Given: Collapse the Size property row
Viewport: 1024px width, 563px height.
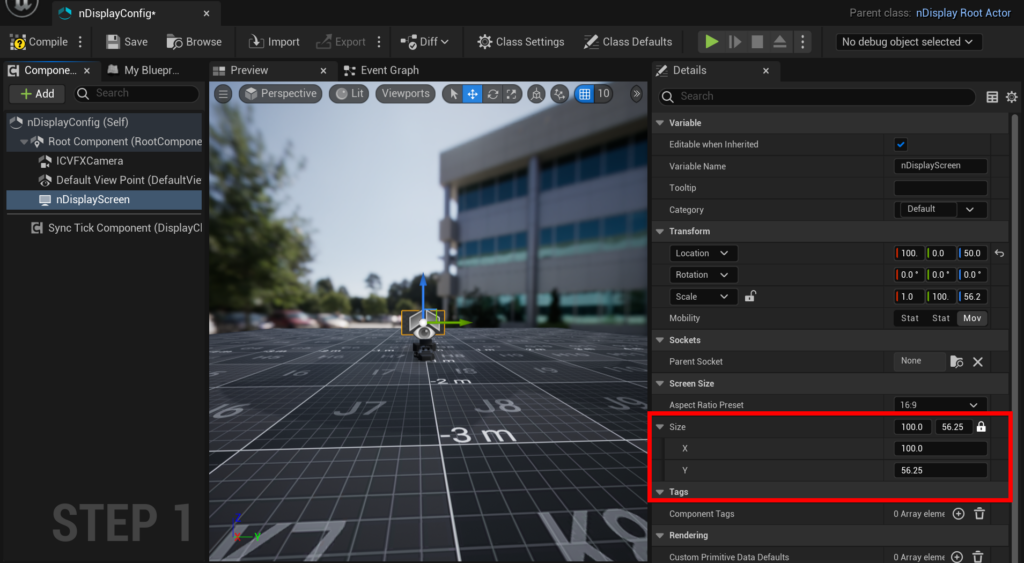Looking at the screenshot, I should coord(660,427).
